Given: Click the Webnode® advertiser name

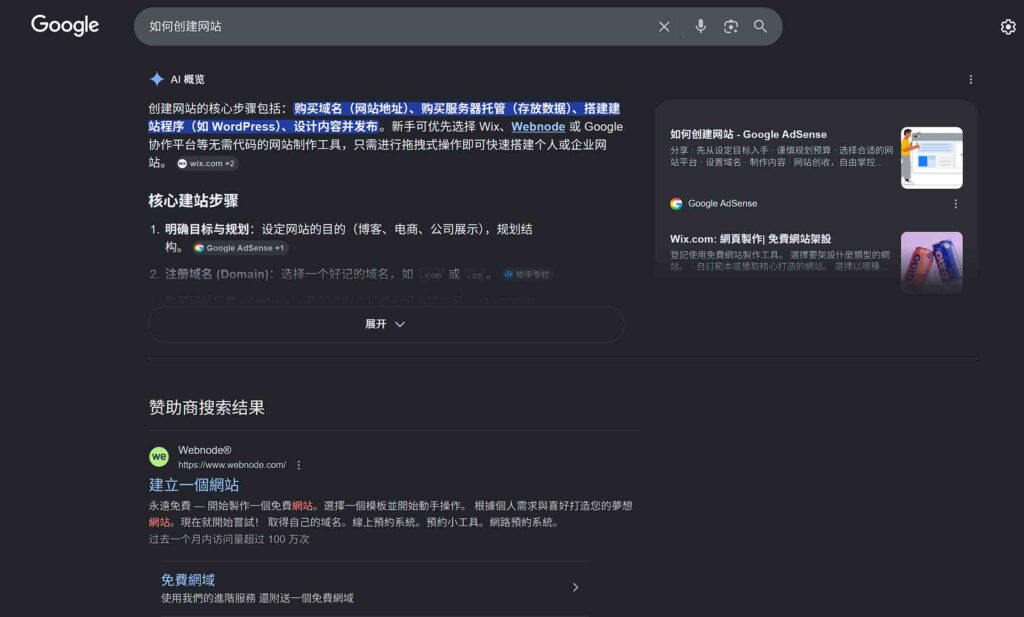Looking at the screenshot, I should [204, 450].
